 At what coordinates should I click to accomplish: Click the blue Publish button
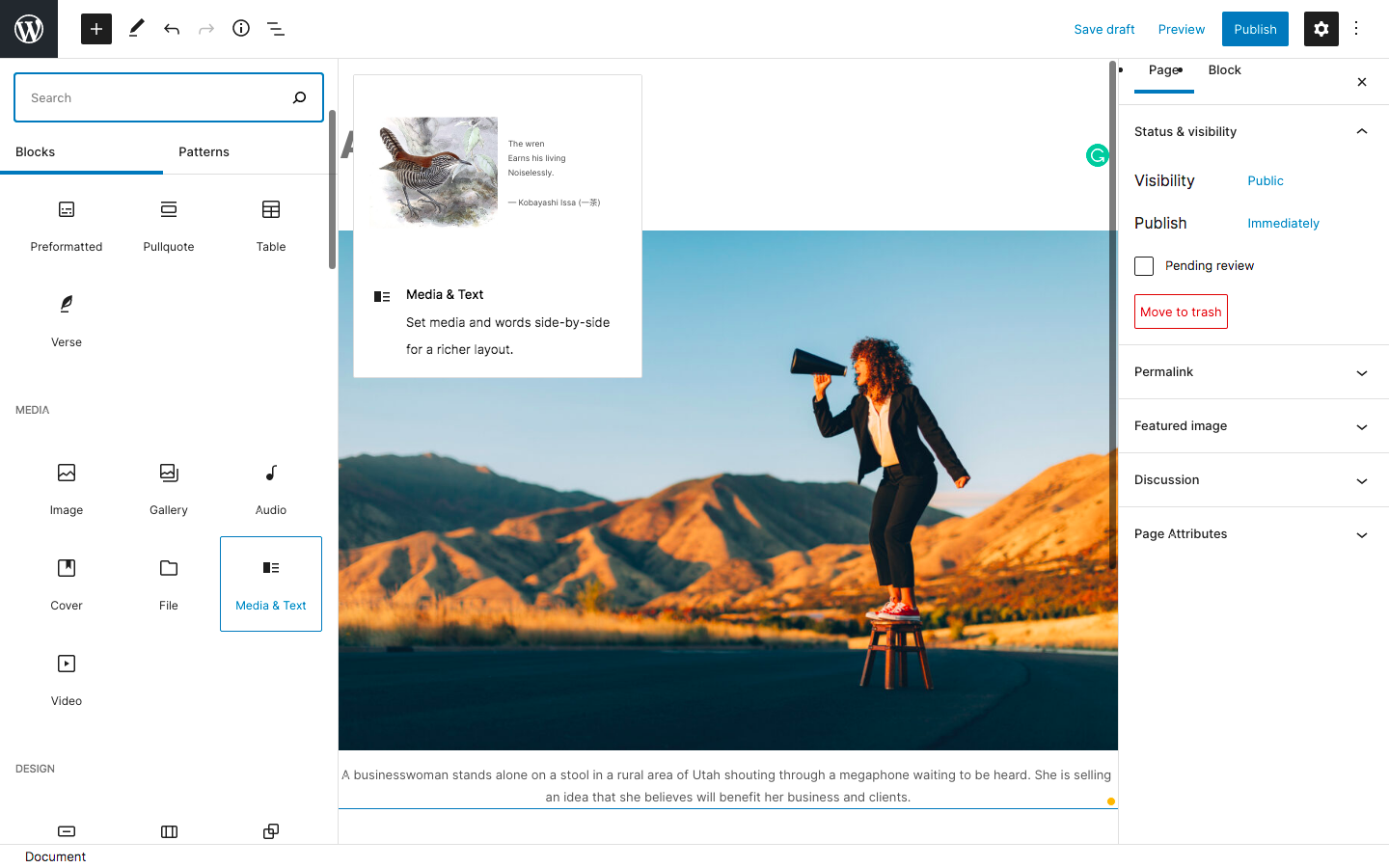tap(1255, 29)
